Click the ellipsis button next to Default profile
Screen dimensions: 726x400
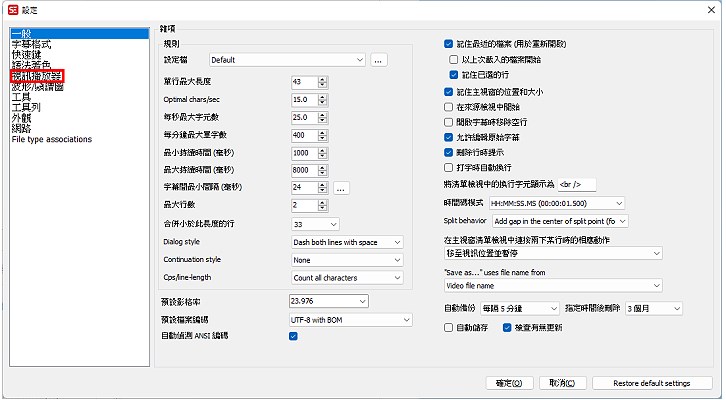tap(378, 61)
